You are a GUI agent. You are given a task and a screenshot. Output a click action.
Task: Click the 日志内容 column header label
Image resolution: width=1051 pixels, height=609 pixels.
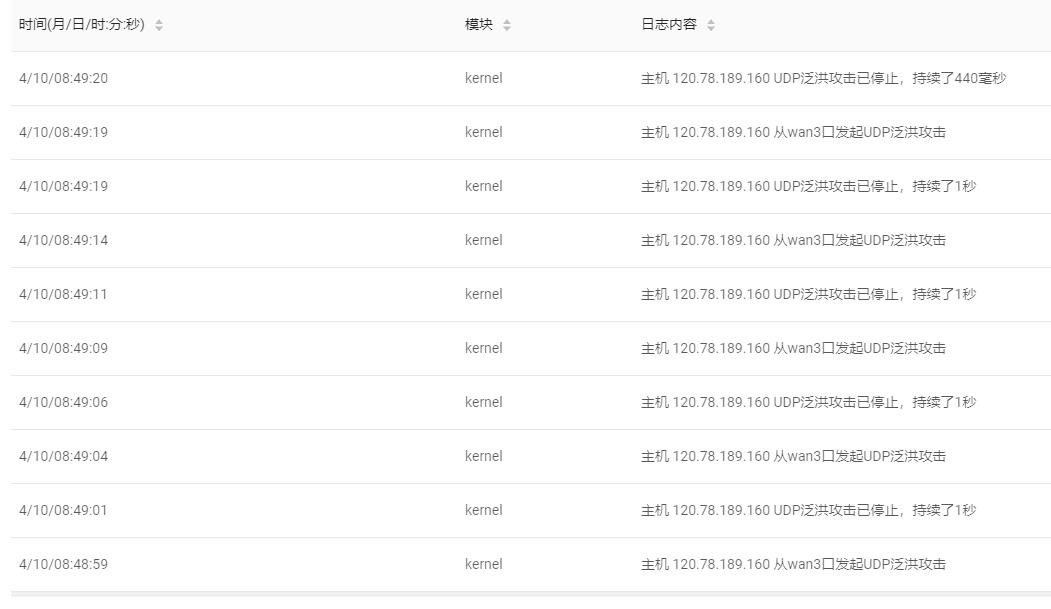click(x=669, y=24)
